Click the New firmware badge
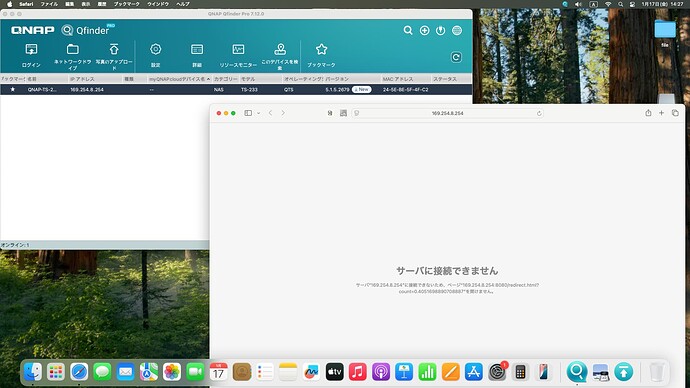690x388 pixels. [361, 89]
